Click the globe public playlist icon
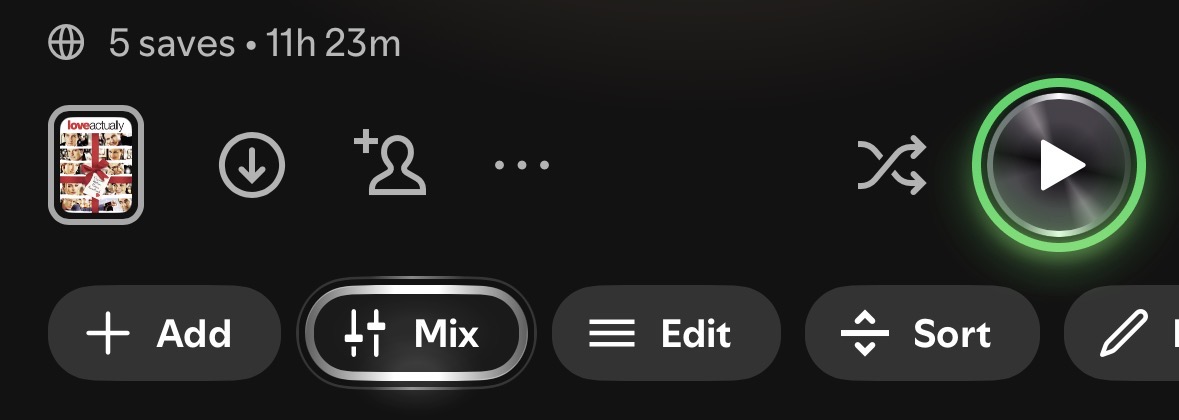Viewport: 1179px width, 420px height. tap(66, 43)
